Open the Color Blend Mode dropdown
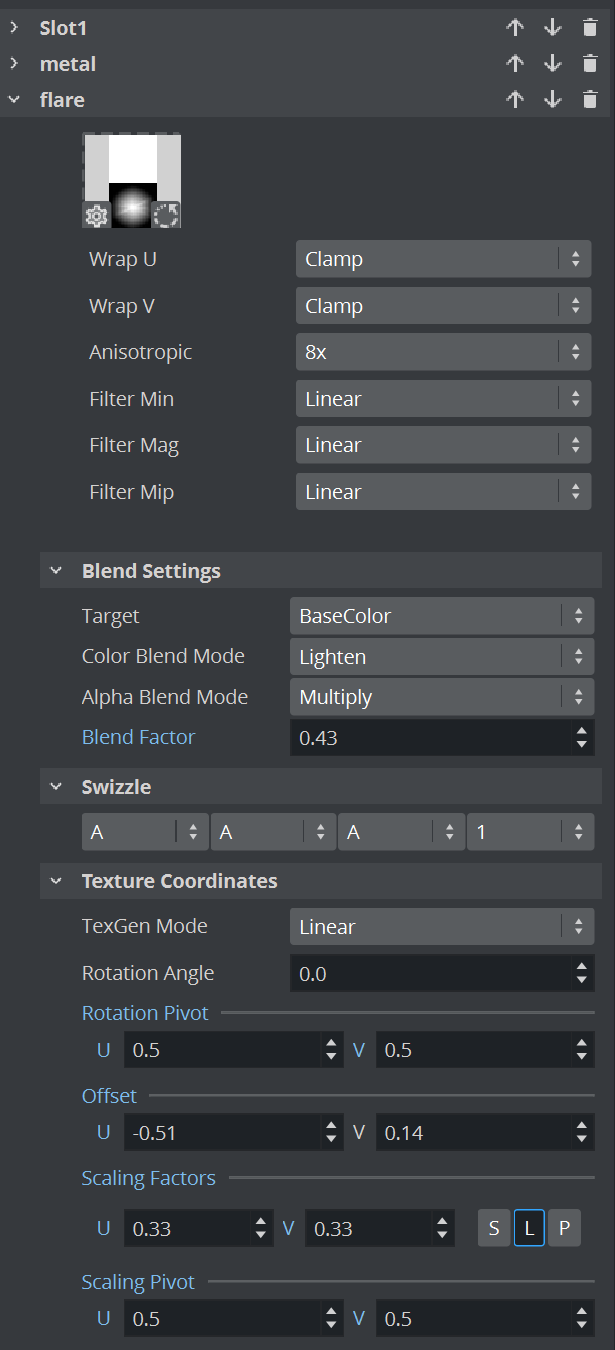615x1350 pixels. pos(441,657)
